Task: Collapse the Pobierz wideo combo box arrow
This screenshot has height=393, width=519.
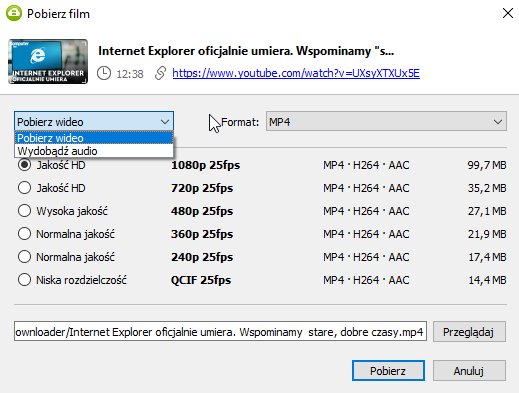Action: [165, 122]
